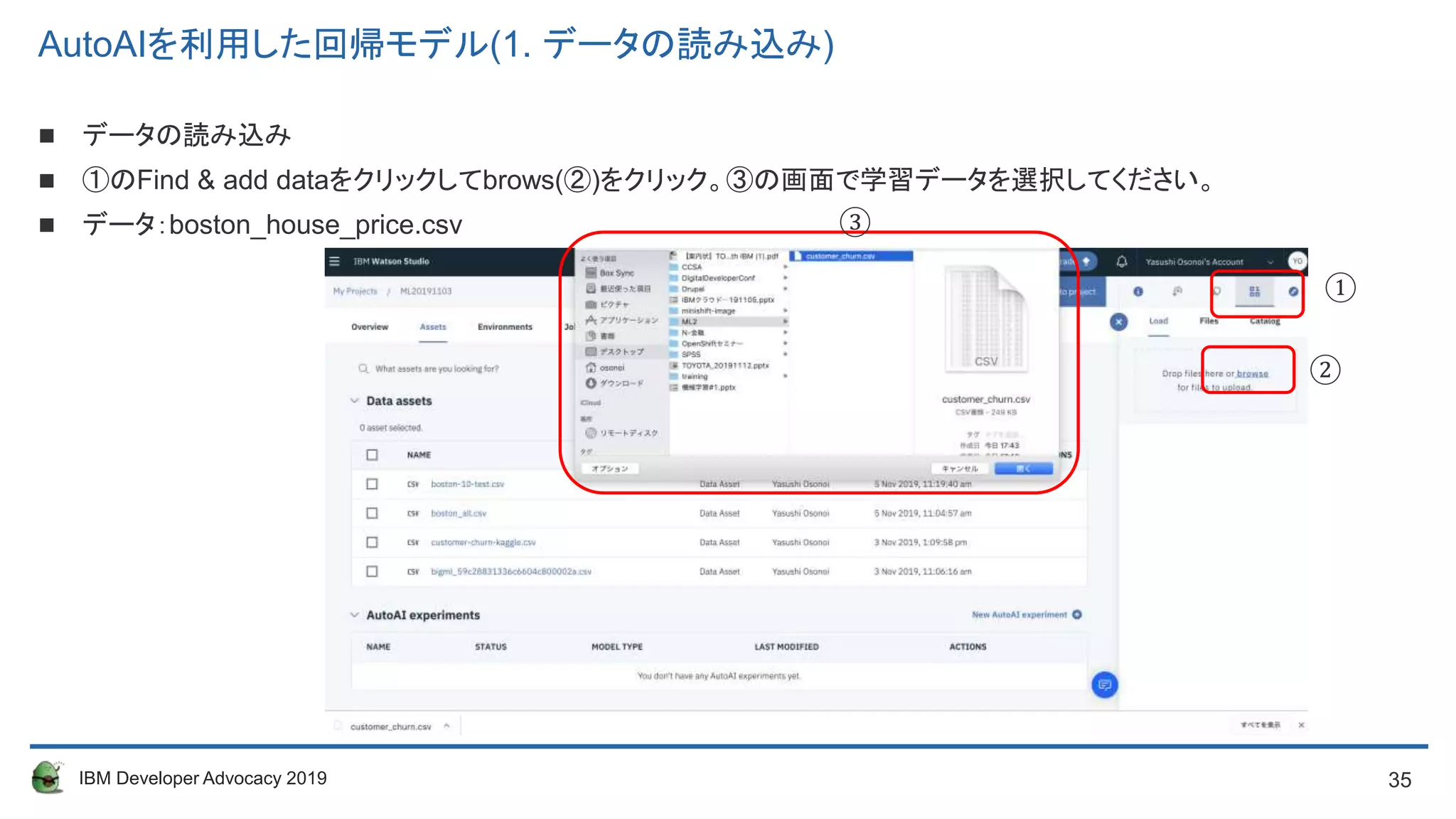Open the bigml_59c28831336c6604c800002a.csv asset link

[510, 572]
